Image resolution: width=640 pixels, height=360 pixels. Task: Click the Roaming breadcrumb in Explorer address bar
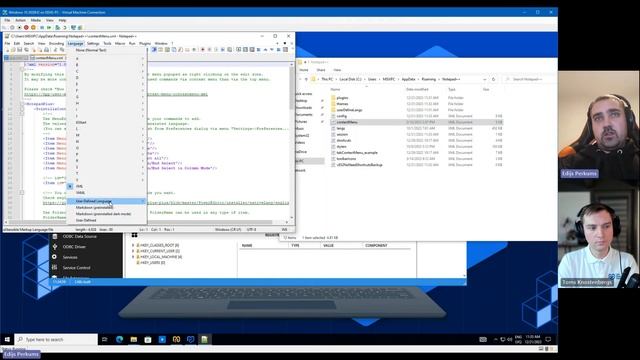429,79
